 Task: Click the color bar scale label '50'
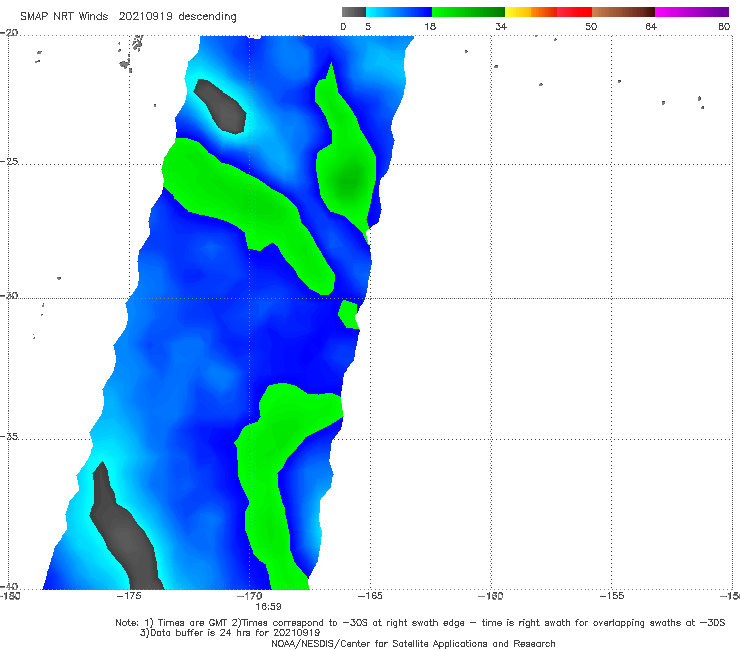tap(591, 26)
